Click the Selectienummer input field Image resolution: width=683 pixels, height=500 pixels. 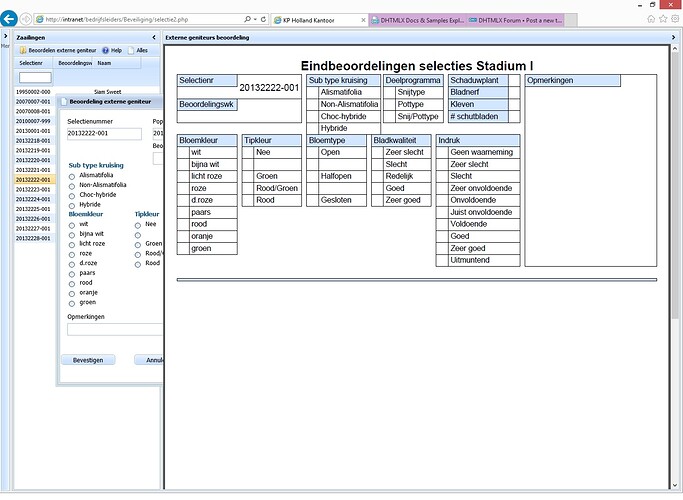(105, 134)
